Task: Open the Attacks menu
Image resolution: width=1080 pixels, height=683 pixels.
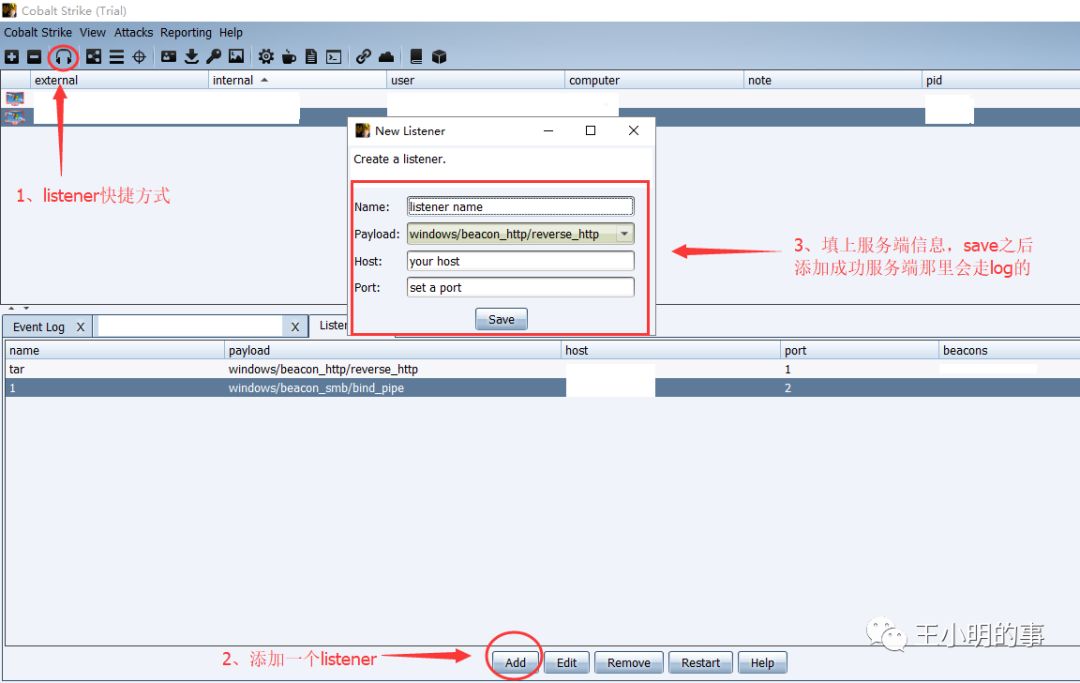Action: (x=134, y=32)
